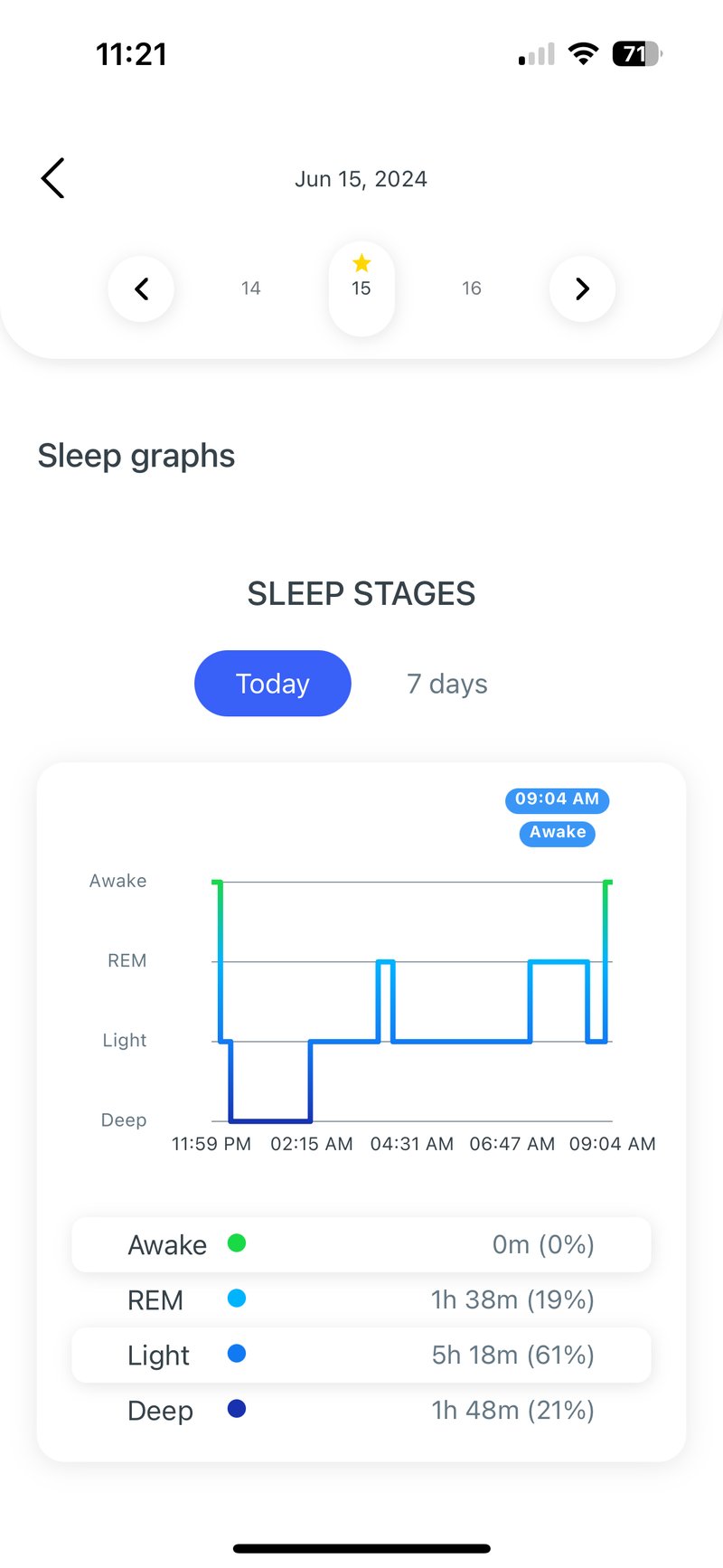Tap the Deep stage line on the chart

[x=271, y=1119]
